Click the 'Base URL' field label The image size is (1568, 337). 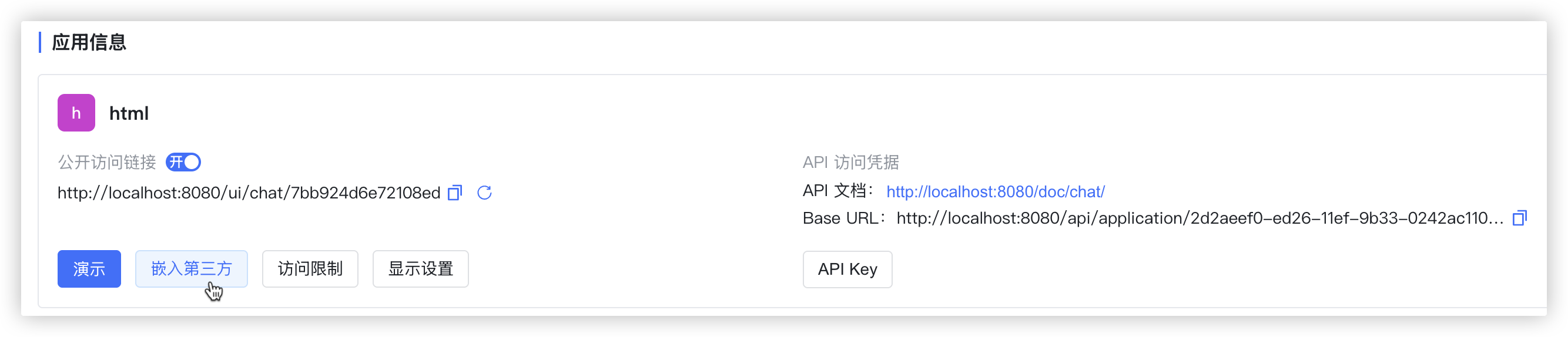tap(840, 218)
